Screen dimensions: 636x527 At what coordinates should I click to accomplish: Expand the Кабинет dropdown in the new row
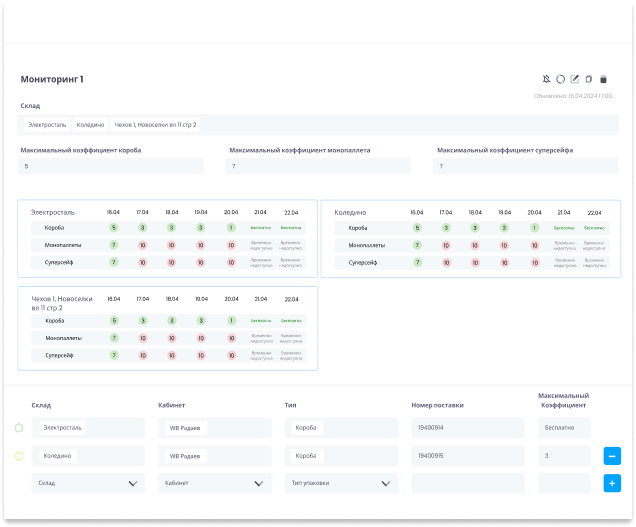point(214,483)
